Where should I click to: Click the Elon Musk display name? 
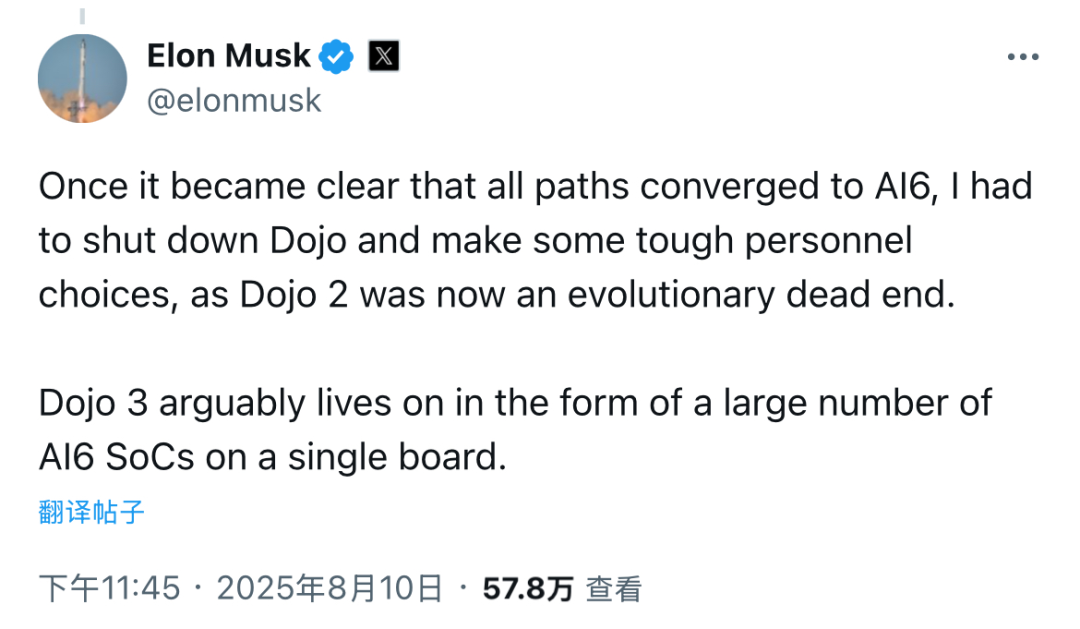tap(228, 56)
